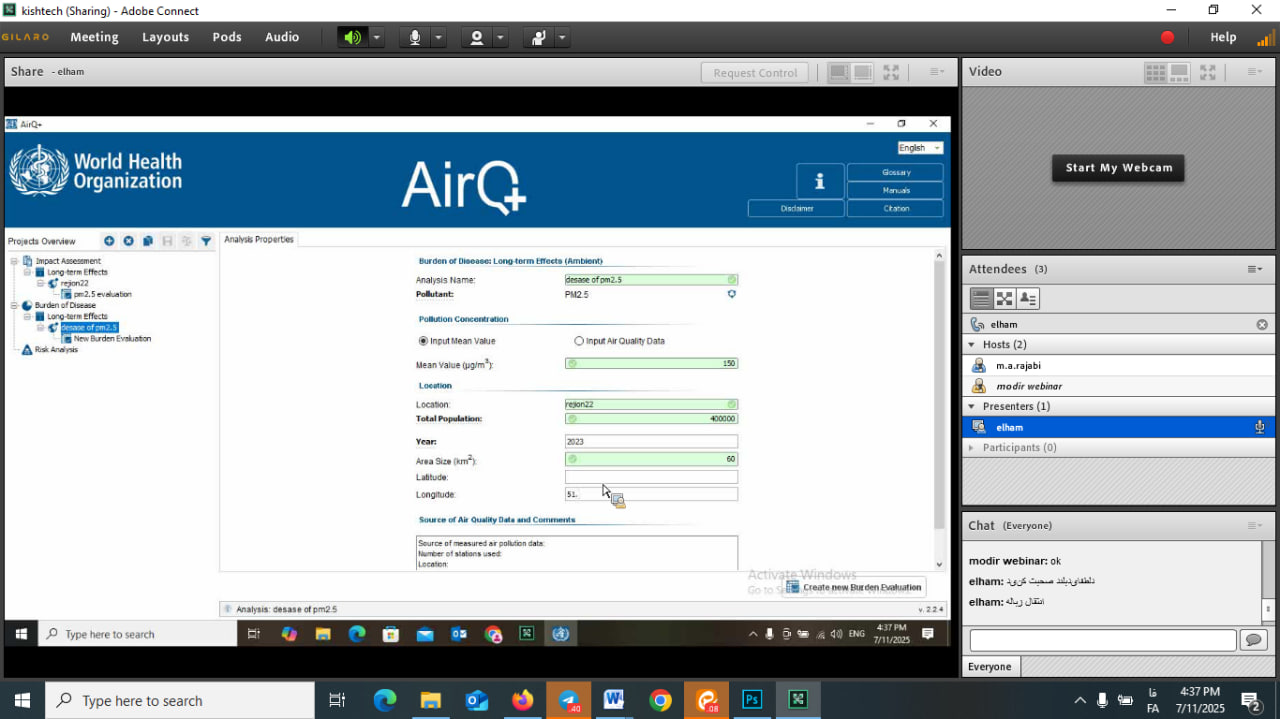Viewport: 1280px width, 719px height.
Task: Switch Video pod to filmstrip view
Action: (1179, 72)
